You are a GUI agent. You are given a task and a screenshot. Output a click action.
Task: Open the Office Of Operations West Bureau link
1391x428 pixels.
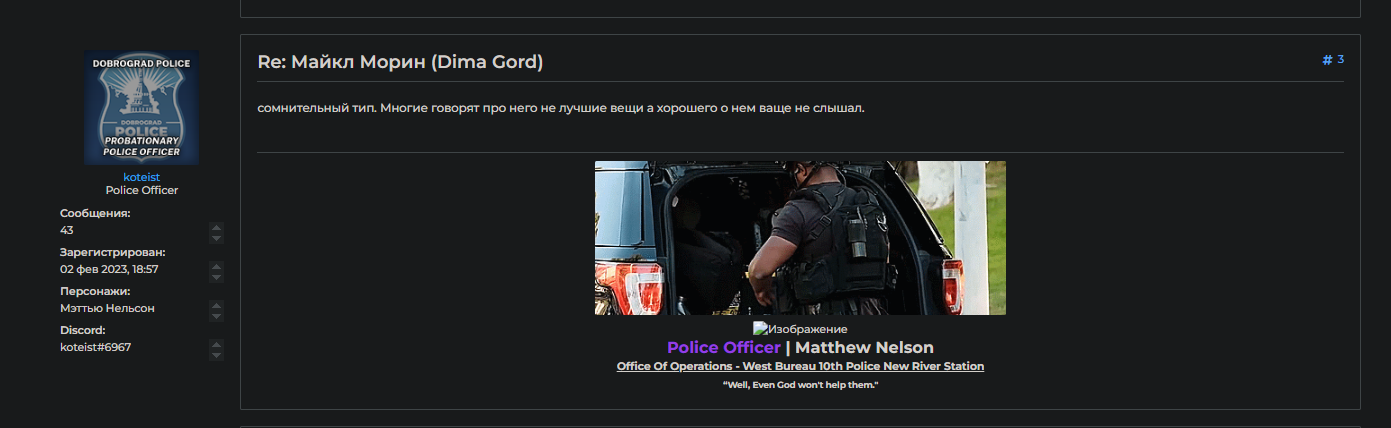[800, 366]
